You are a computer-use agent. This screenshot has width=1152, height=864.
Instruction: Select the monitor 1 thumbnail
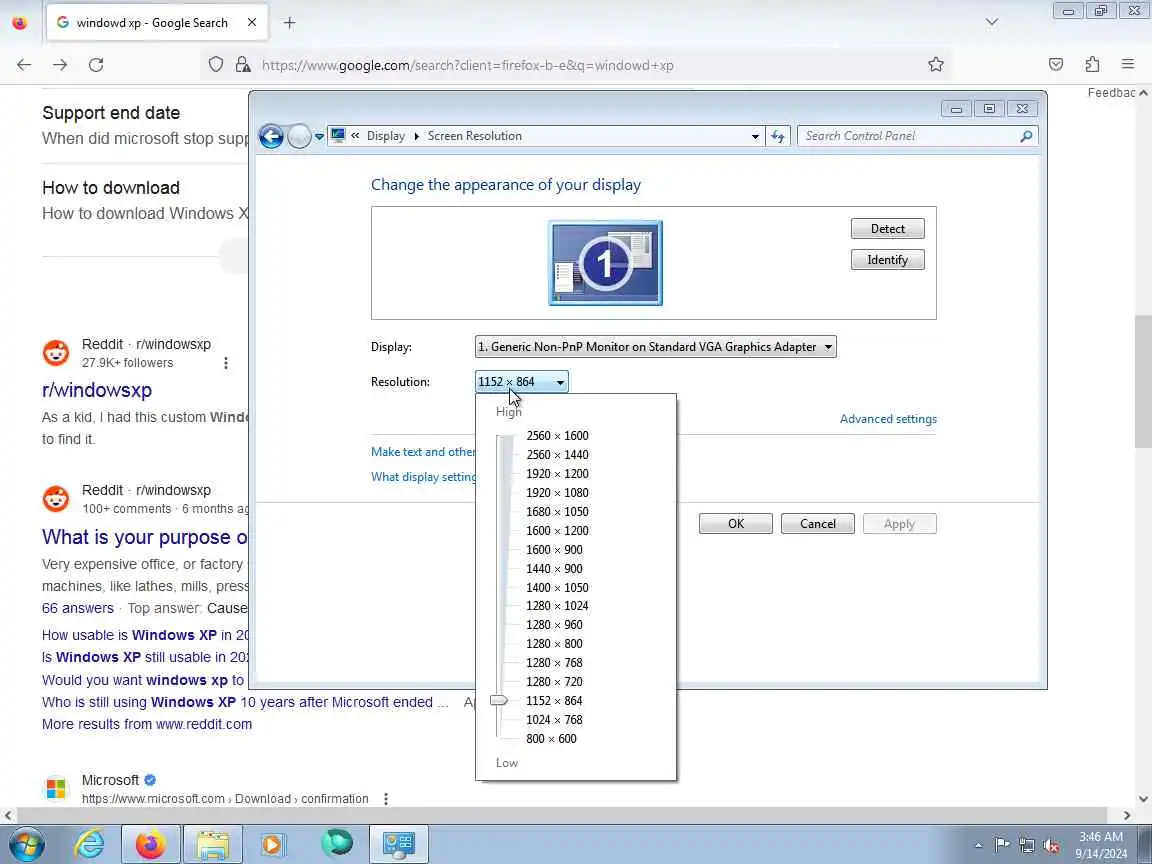pyautogui.click(x=605, y=262)
